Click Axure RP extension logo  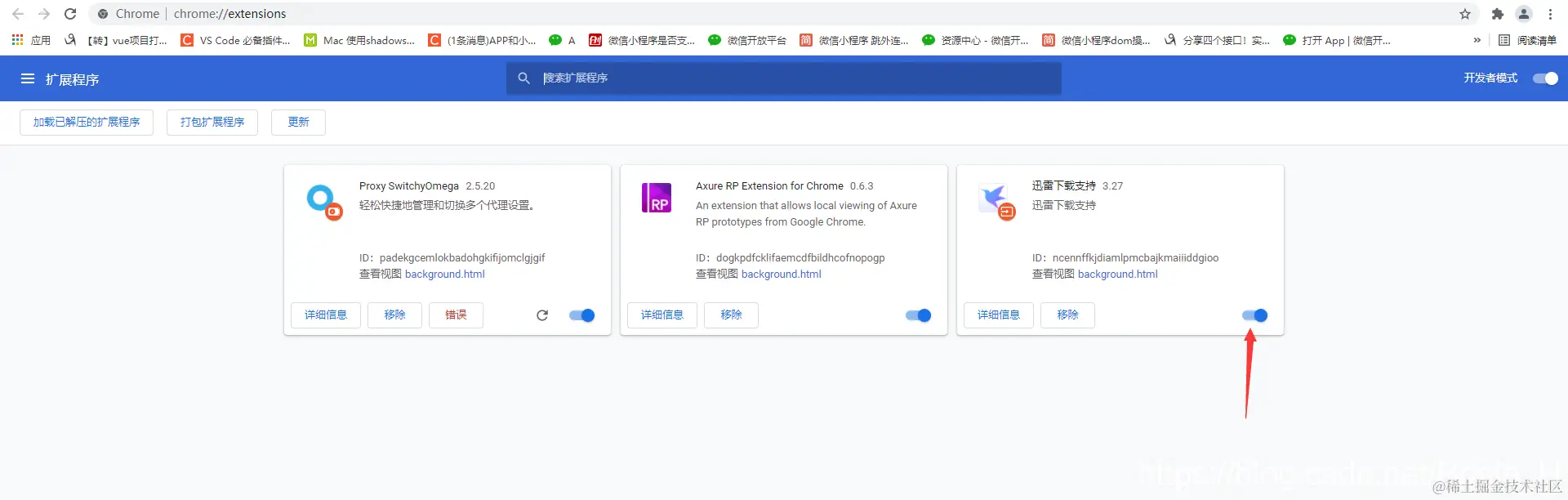(657, 198)
